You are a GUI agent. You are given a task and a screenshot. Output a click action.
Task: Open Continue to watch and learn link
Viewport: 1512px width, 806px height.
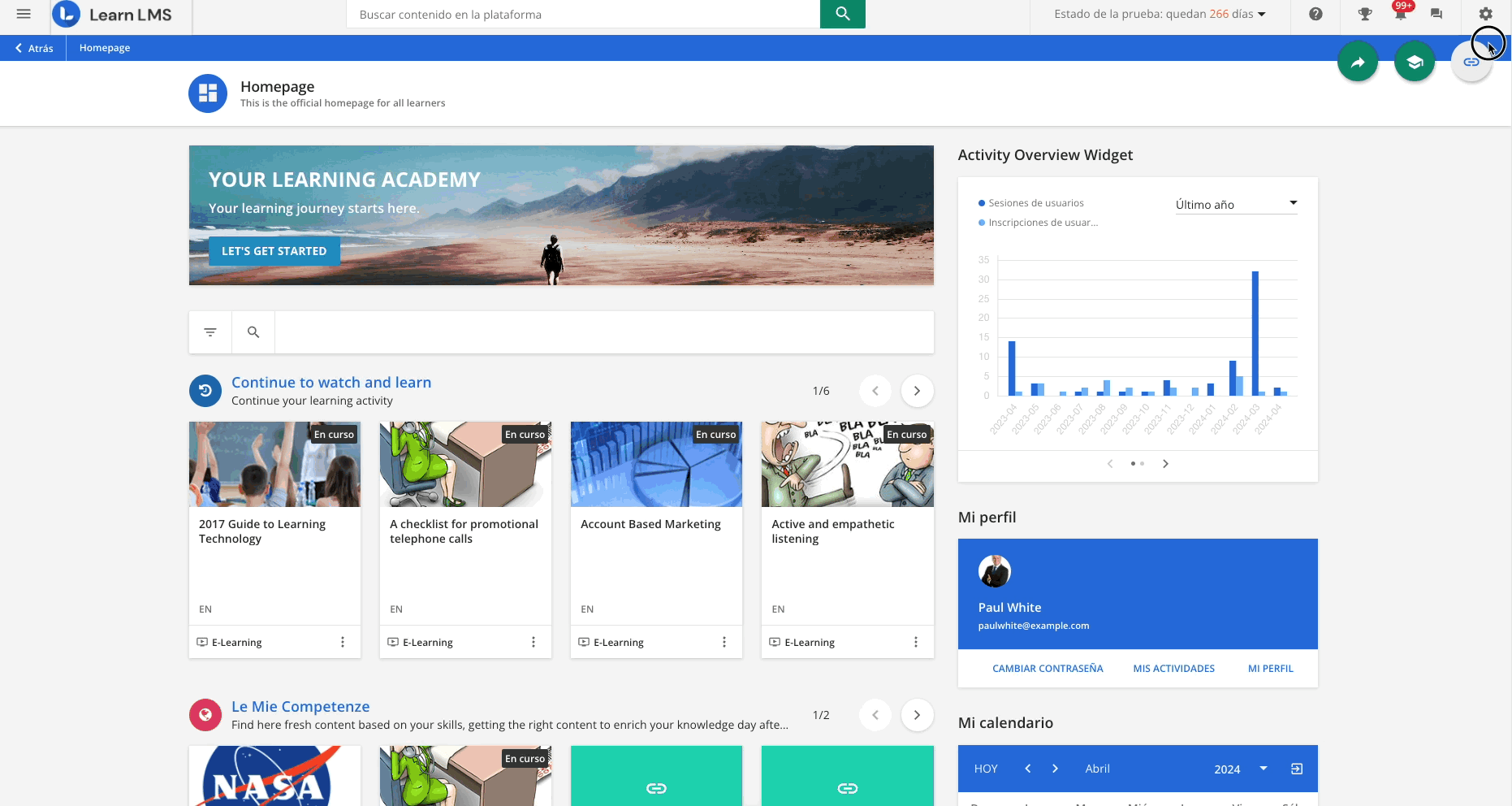point(331,383)
